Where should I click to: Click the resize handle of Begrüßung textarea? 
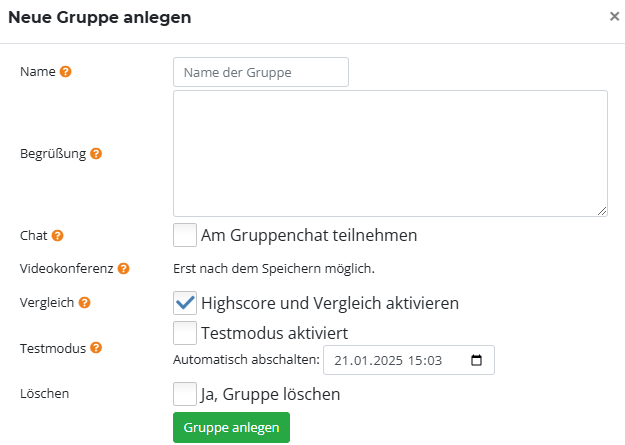pos(602,211)
